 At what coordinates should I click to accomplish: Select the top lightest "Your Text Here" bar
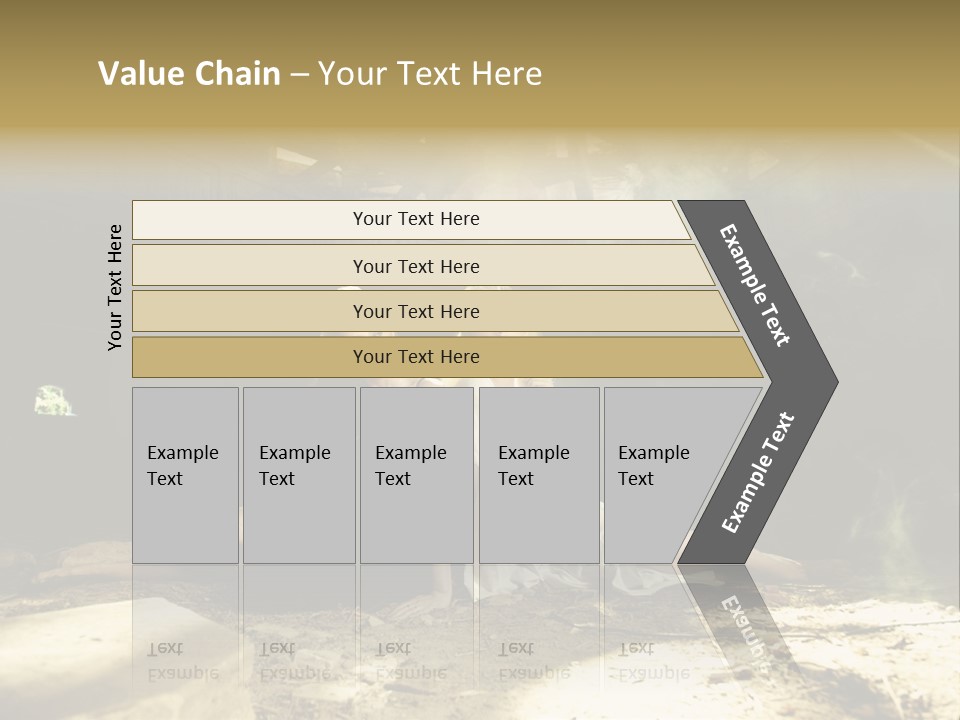click(416, 219)
